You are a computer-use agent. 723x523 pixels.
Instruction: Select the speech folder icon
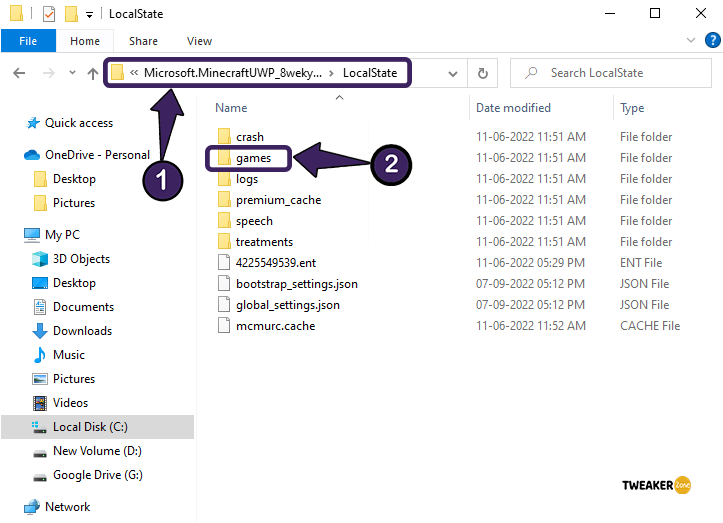pos(224,220)
